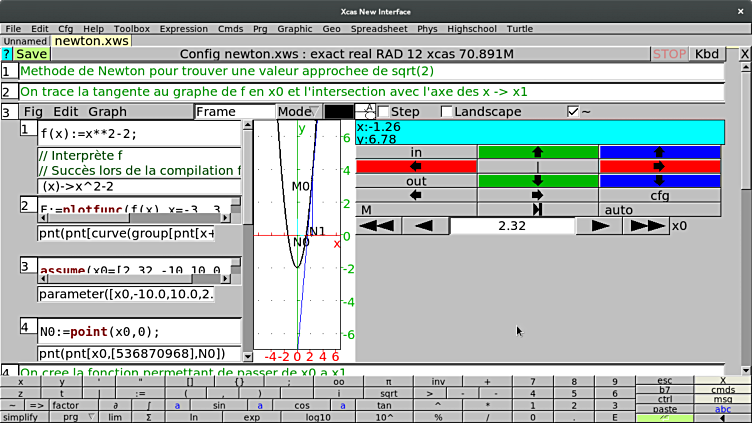Click the black color swatch

pos(339,112)
